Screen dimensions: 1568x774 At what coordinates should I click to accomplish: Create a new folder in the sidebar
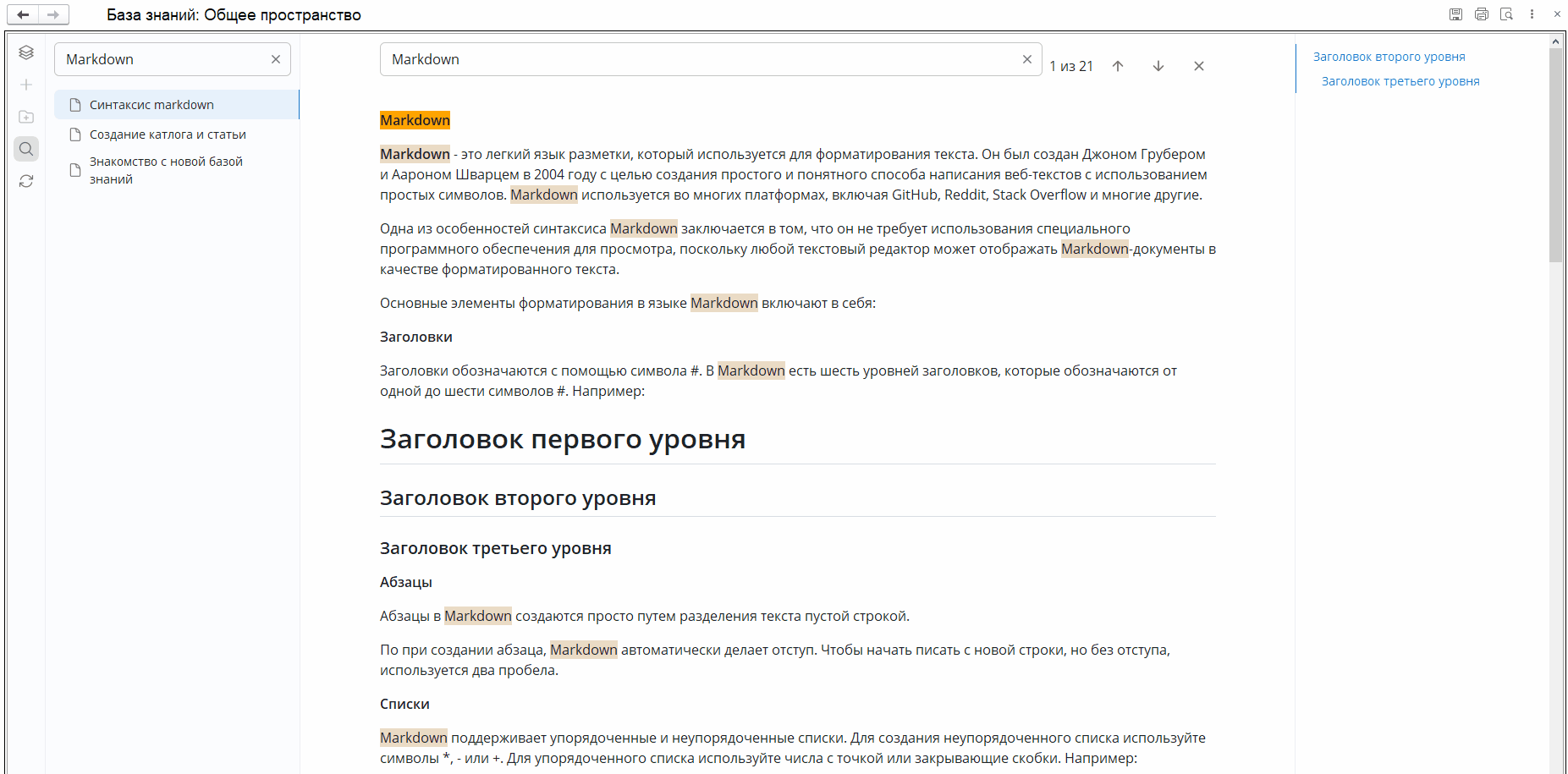point(25,117)
